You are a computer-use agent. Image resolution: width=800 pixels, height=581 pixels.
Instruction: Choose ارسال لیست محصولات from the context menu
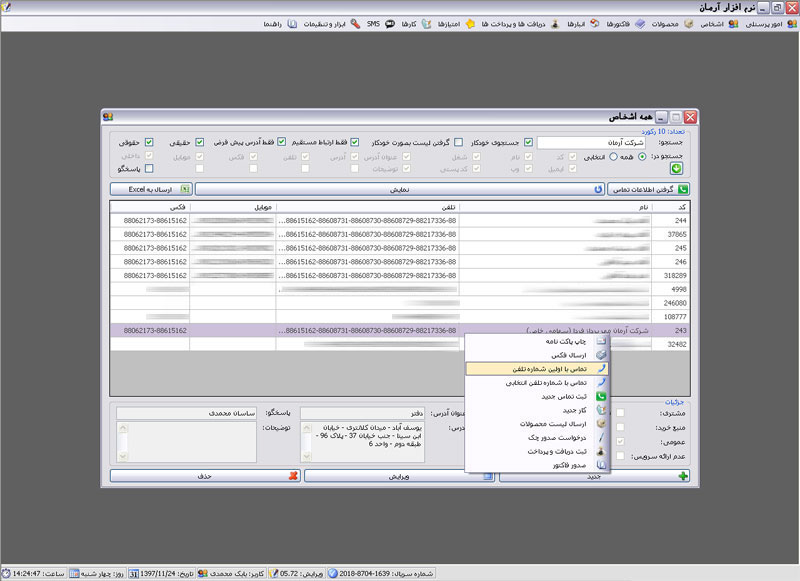(x=537, y=423)
